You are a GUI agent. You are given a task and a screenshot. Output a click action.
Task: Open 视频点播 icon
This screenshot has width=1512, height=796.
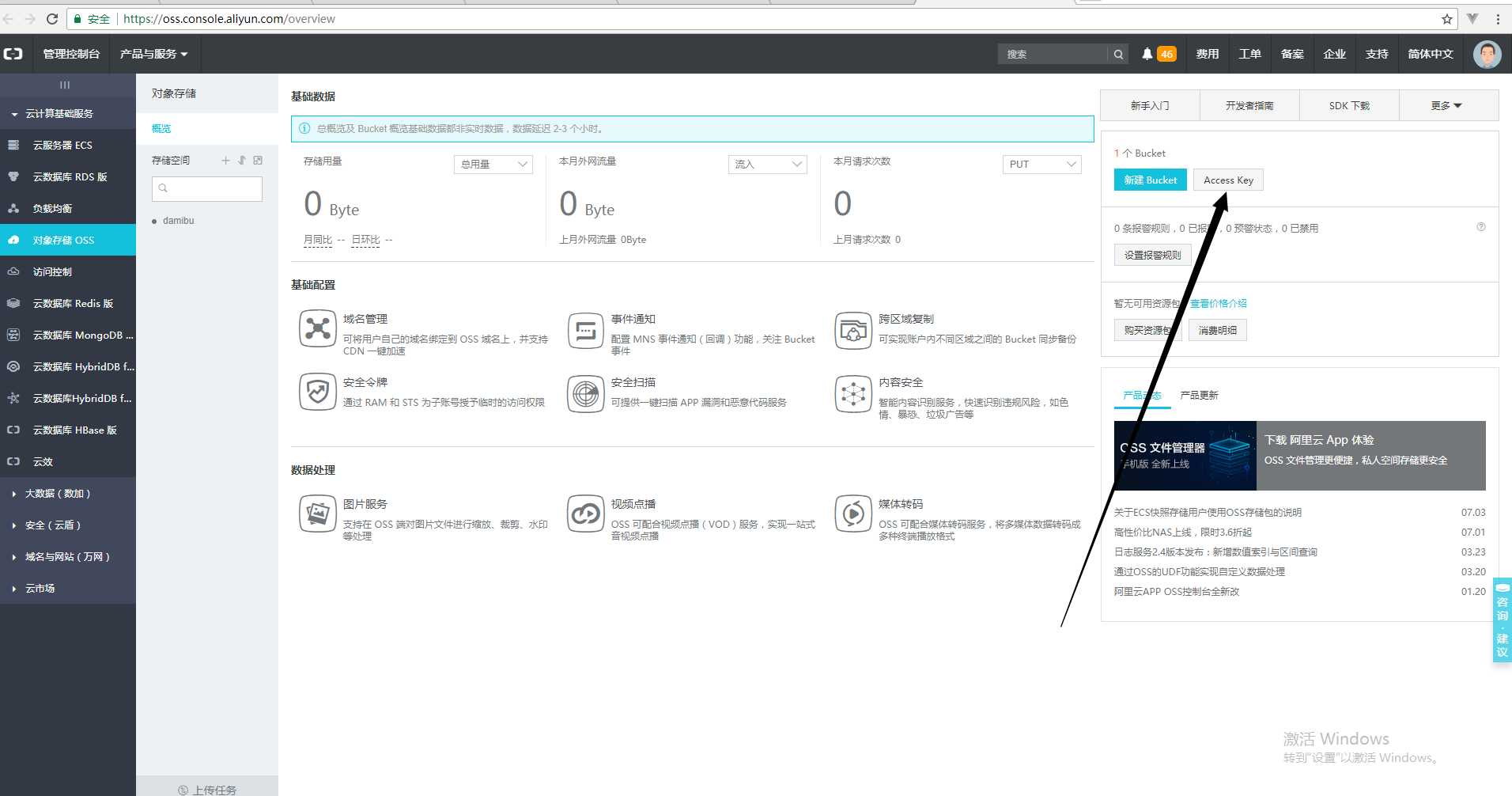pos(585,514)
